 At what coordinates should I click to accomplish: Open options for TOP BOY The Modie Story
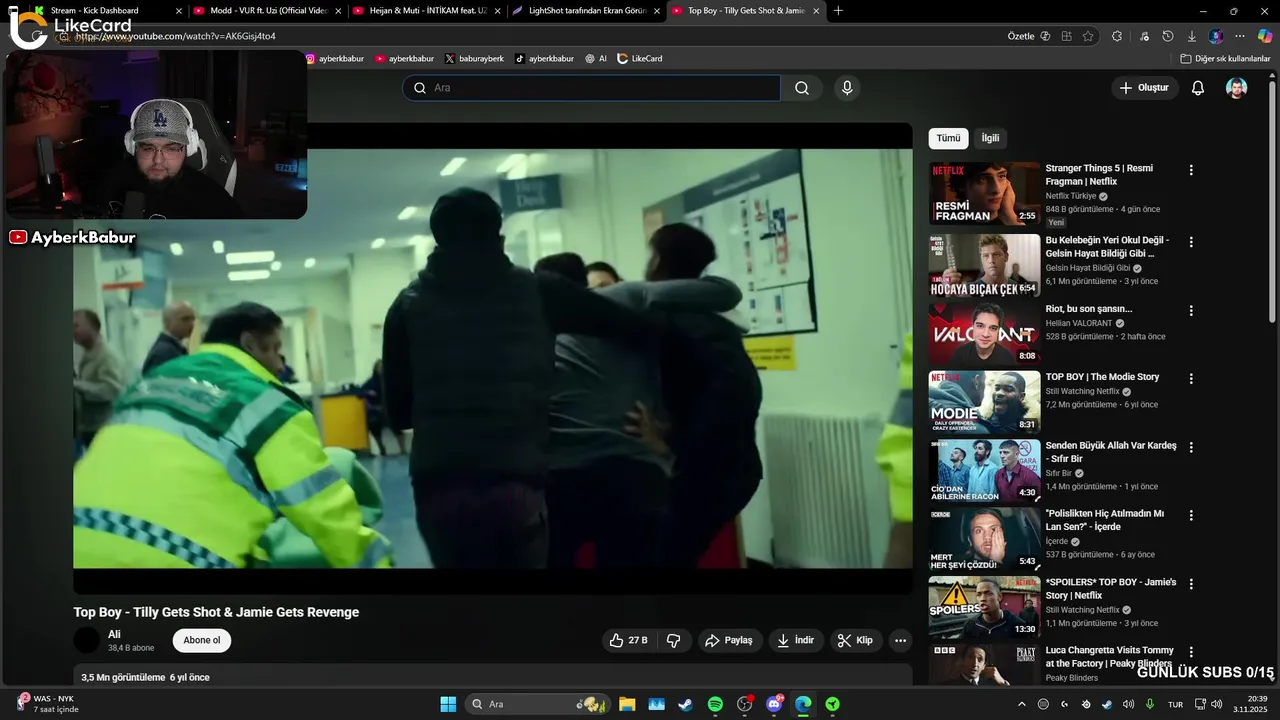click(1191, 379)
